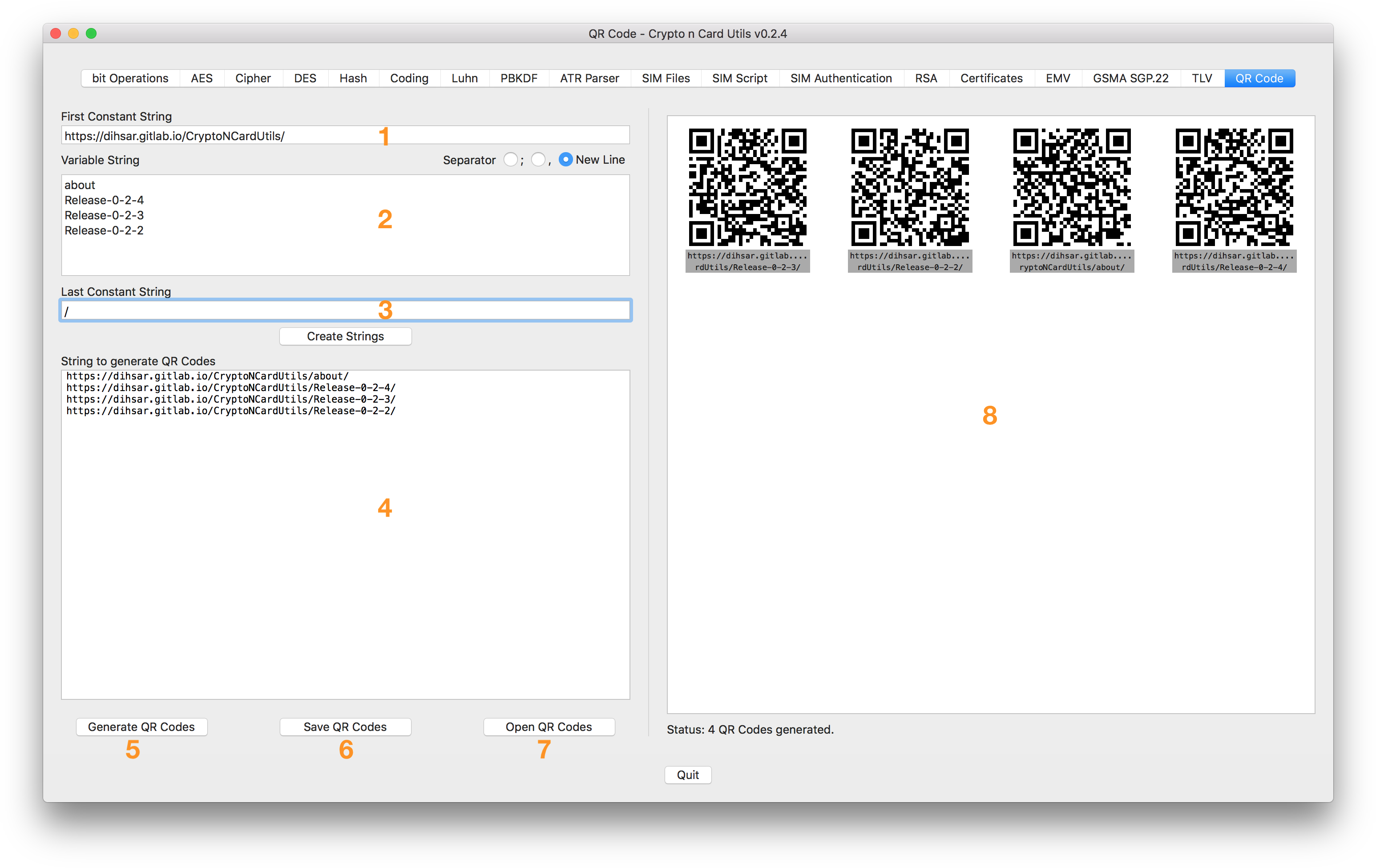The width and height of the screenshot is (1376, 868).
Task: Open the PBKDF tab
Action: coord(518,78)
